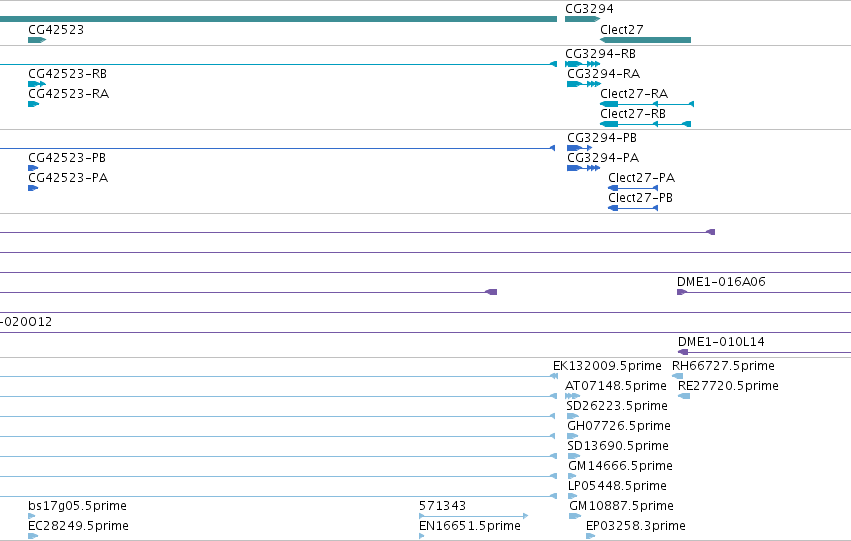Viewport: 851px width, 541px height.
Task: Select the CG3294-PA protein label
Action: (603, 158)
